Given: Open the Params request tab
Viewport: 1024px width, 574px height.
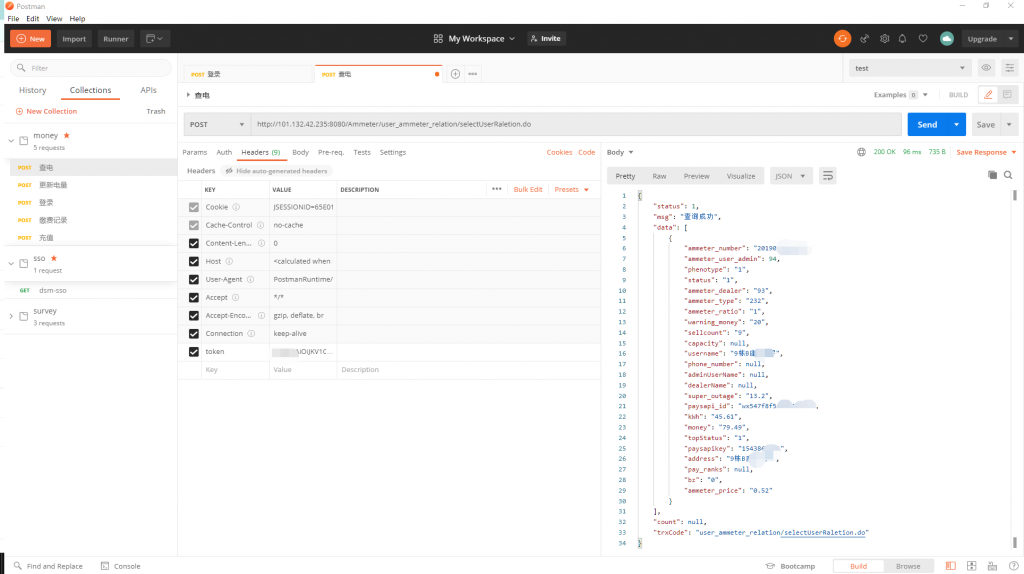Looking at the screenshot, I should point(194,153).
